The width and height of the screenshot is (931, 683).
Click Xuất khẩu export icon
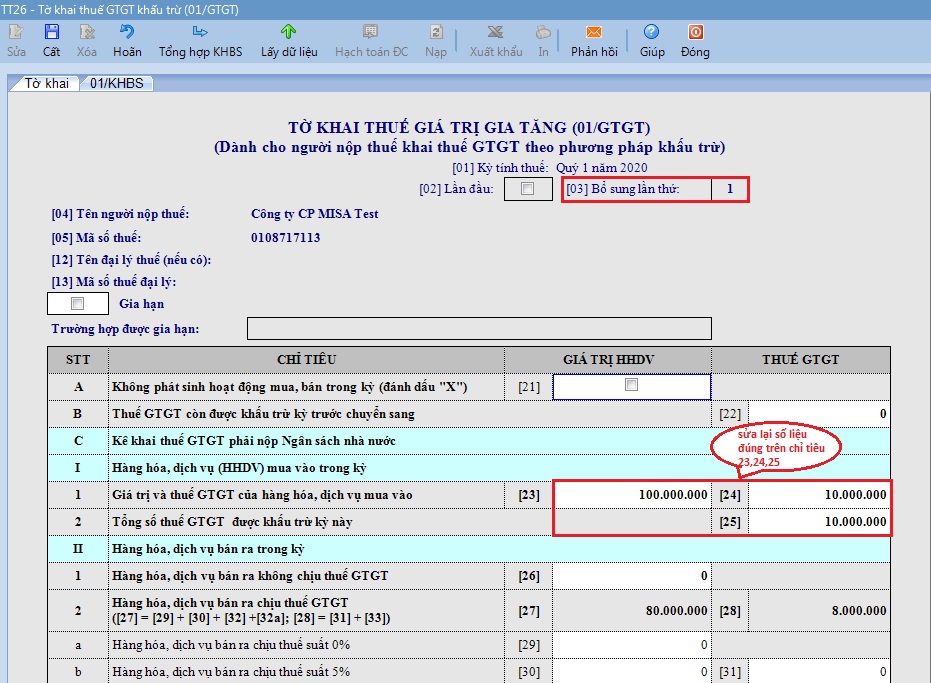495,32
